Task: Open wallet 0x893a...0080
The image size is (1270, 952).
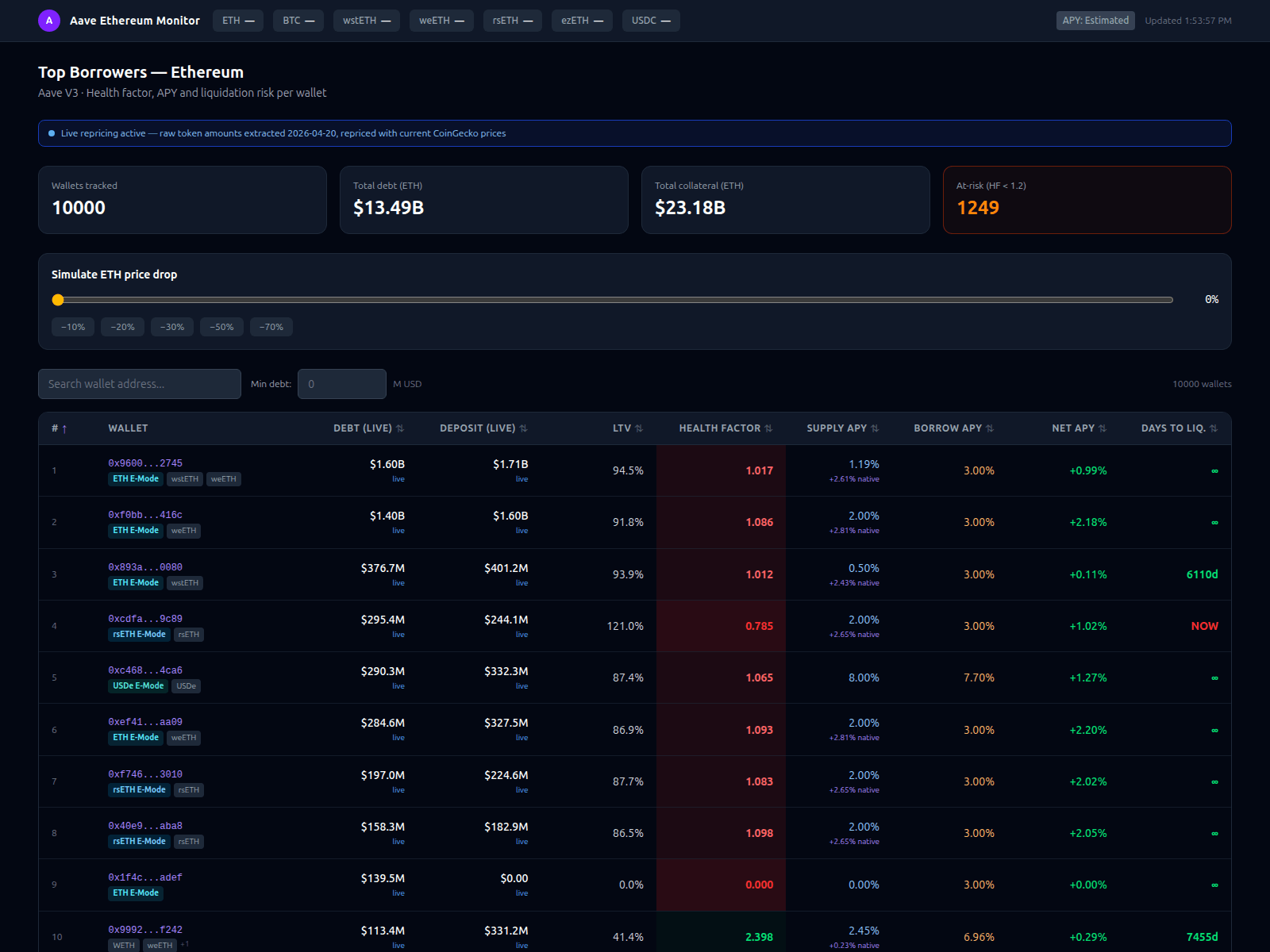Action: pyautogui.click(x=145, y=567)
